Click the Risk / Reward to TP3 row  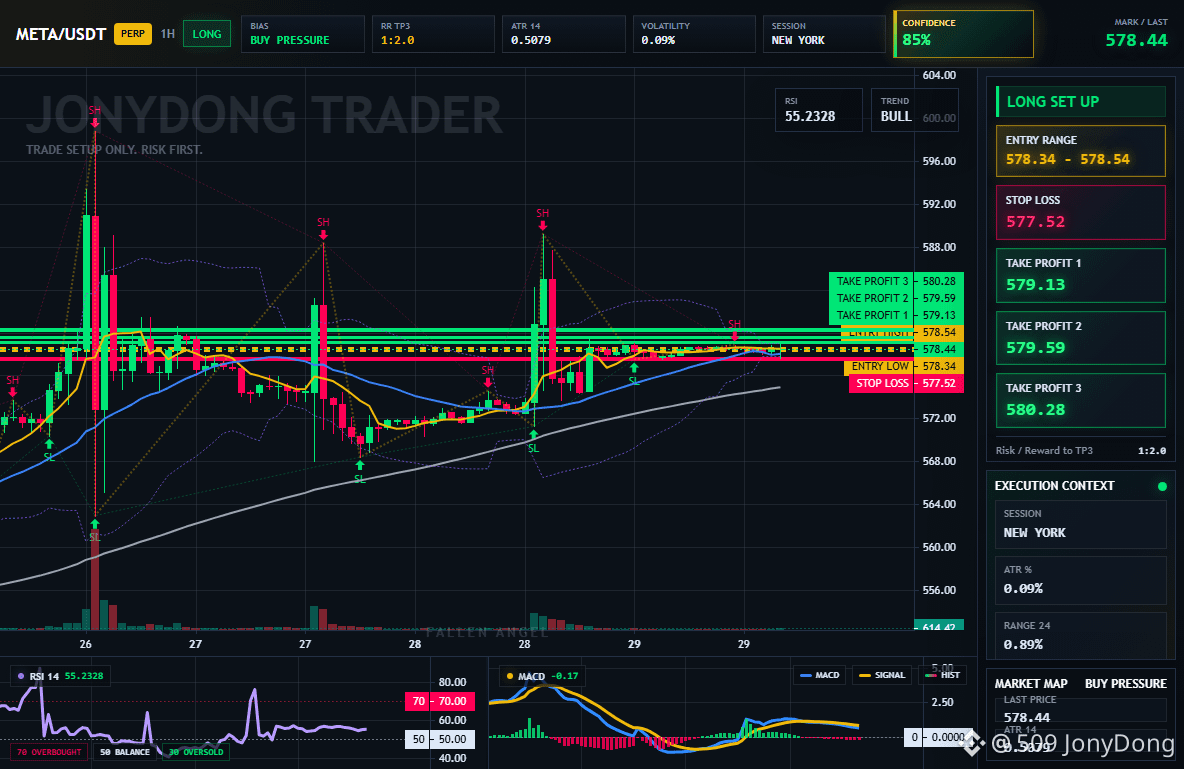pos(1081,450)
